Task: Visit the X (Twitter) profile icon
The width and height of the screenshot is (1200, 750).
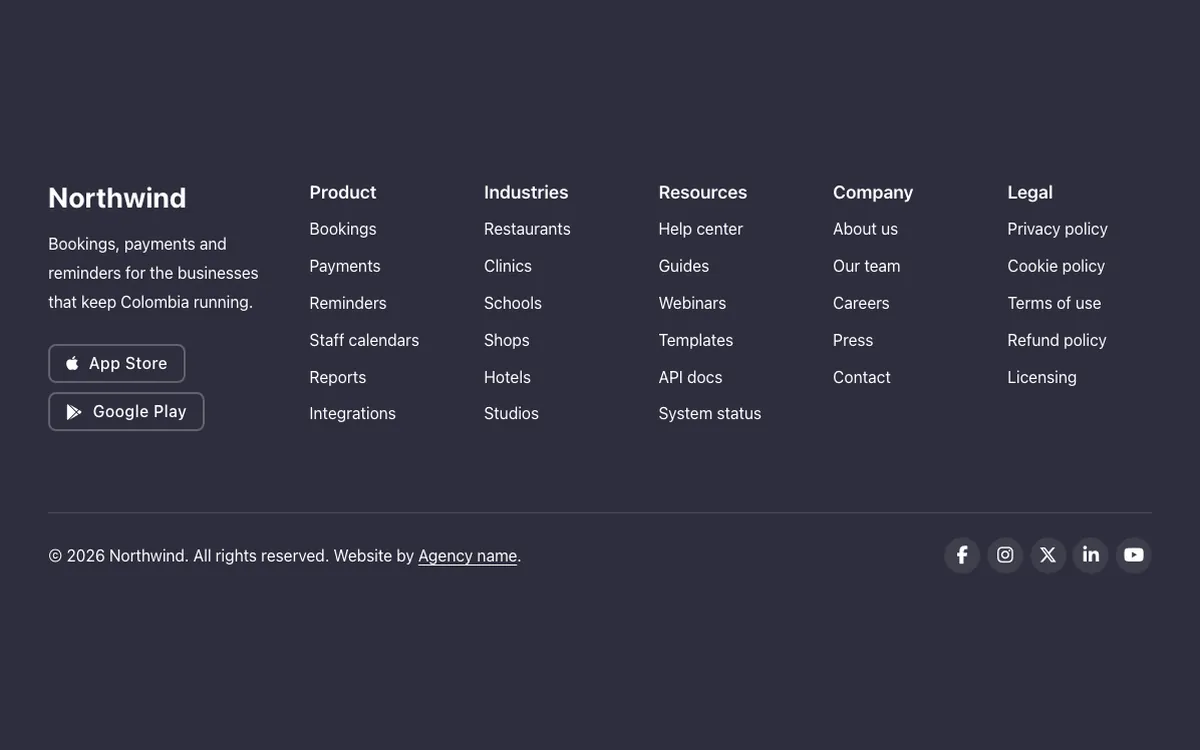Action: click(1048, 555)
